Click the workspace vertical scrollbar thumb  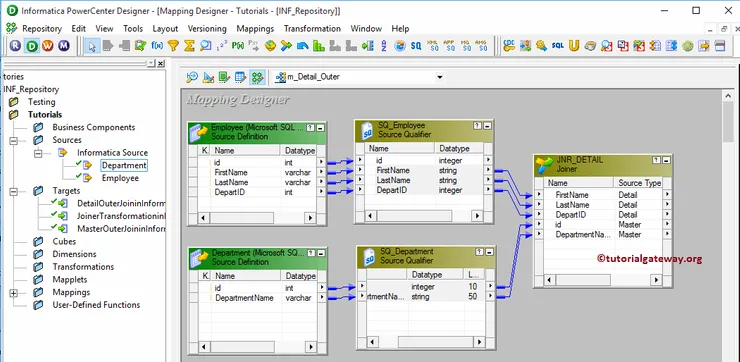[727, 121]
